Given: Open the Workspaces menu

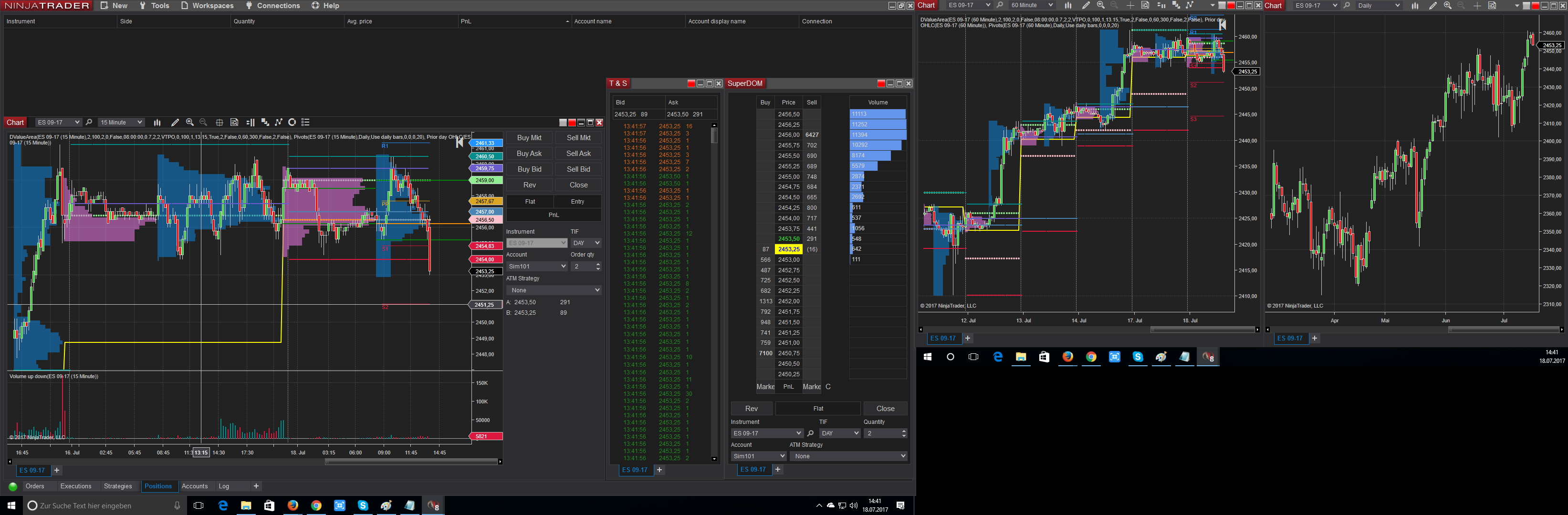Looking at the screenshot, I should click(208, 5).
